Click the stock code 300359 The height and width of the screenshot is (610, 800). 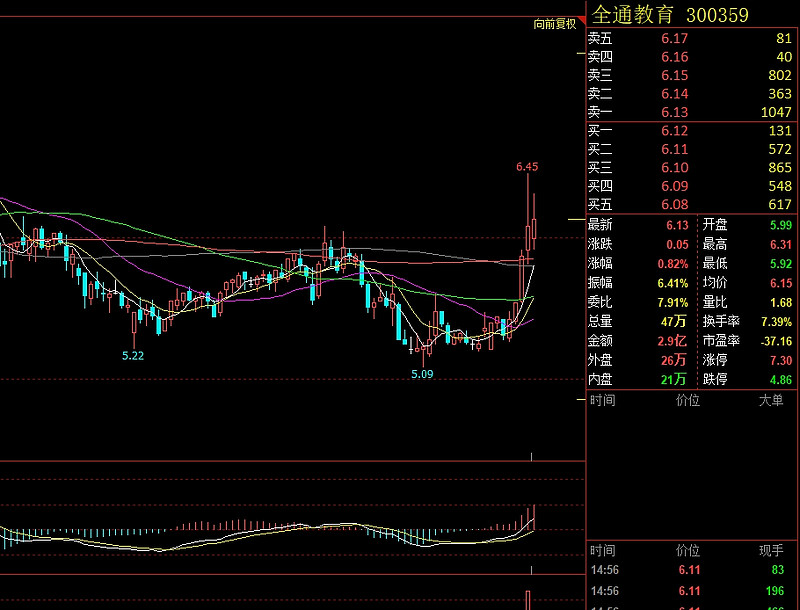717,15
